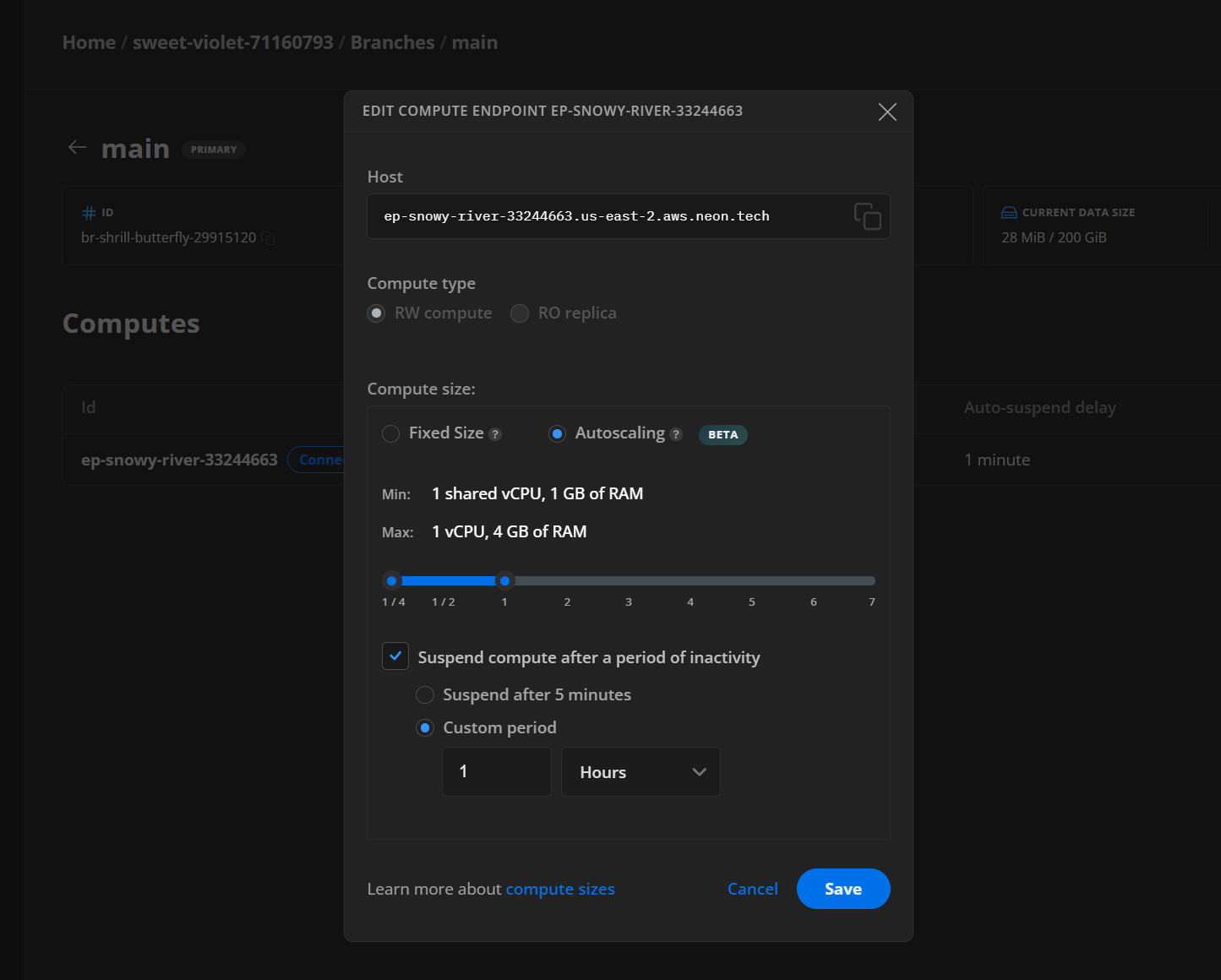The height and width of the screenshot is (980, 1221).
Task: Open the compute sizes documentation link
Action: (560, 889)
